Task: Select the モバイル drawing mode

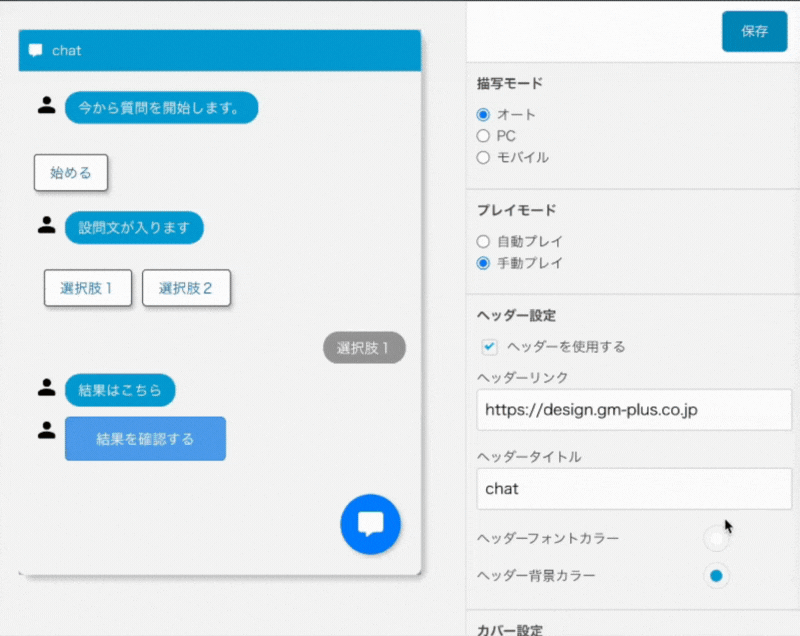Action: [x=483, y=157]
